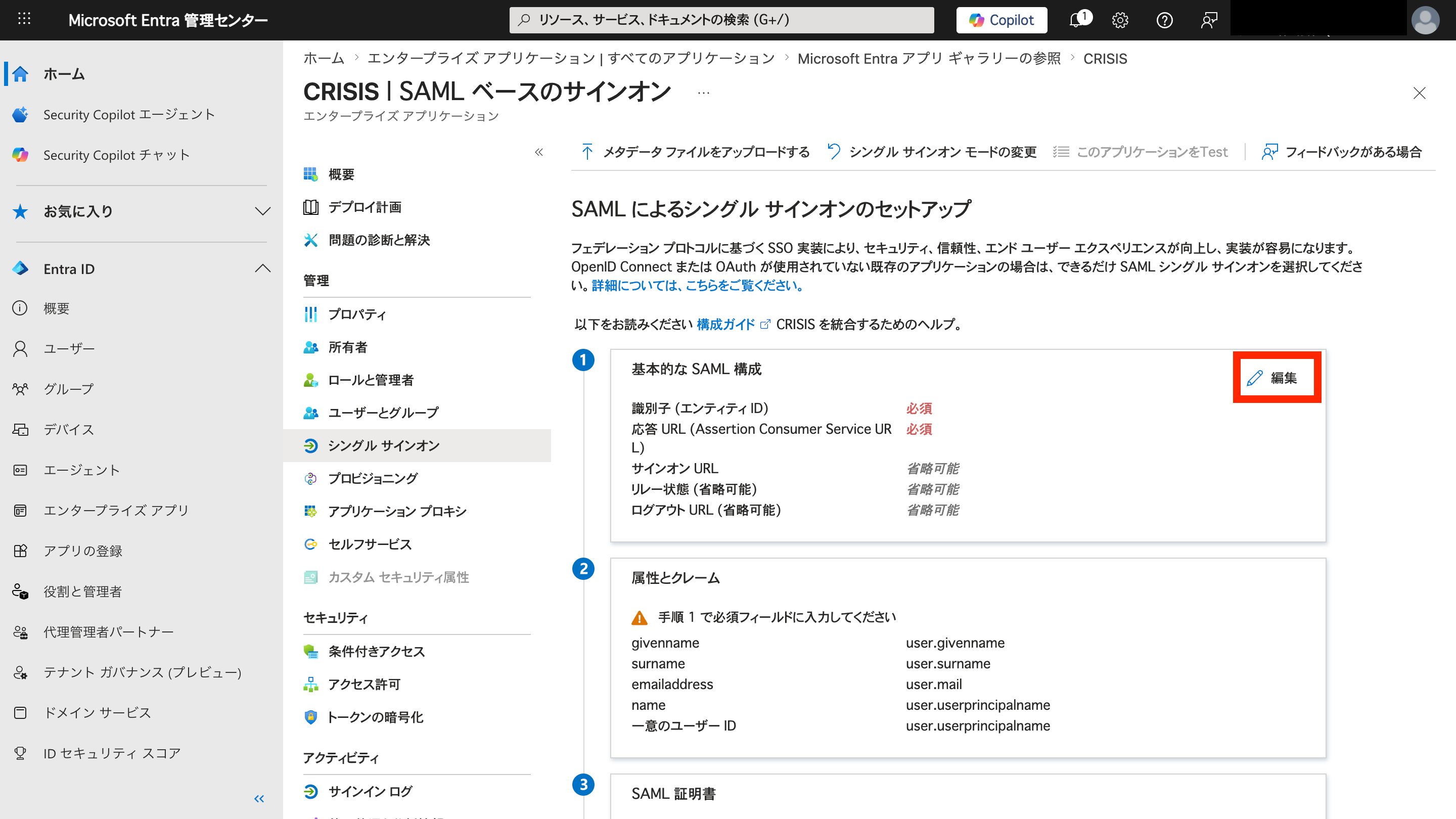Open ユーザー person icon in sidebar

point(20,349)
